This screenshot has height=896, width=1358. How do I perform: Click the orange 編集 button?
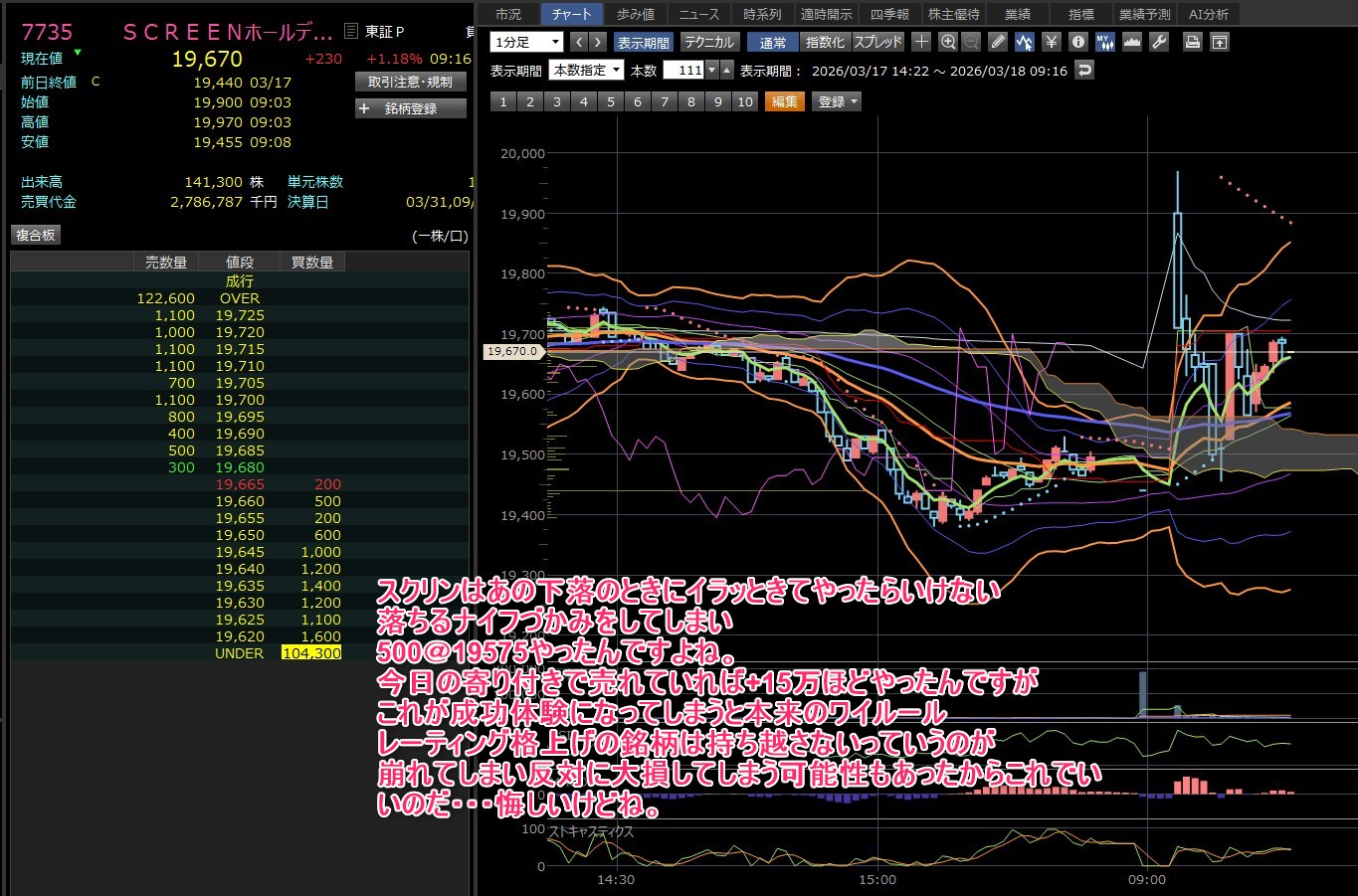coord(784,101)
